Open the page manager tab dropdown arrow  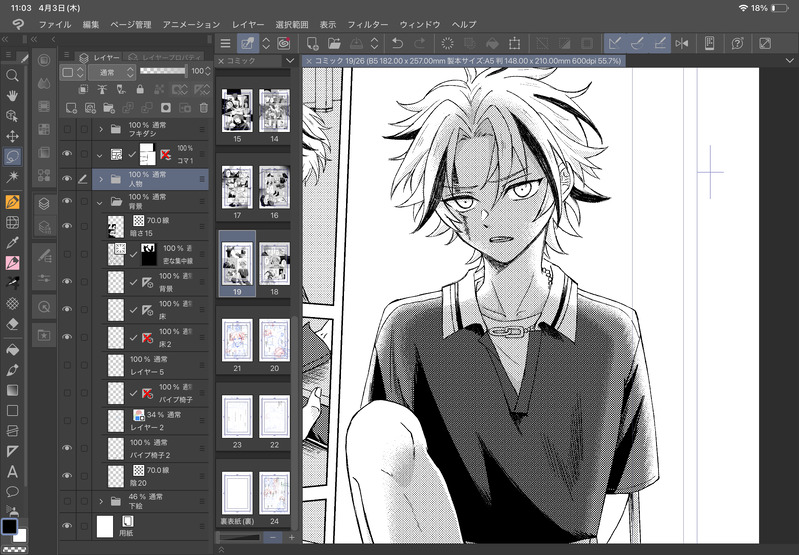click(290, 61)
